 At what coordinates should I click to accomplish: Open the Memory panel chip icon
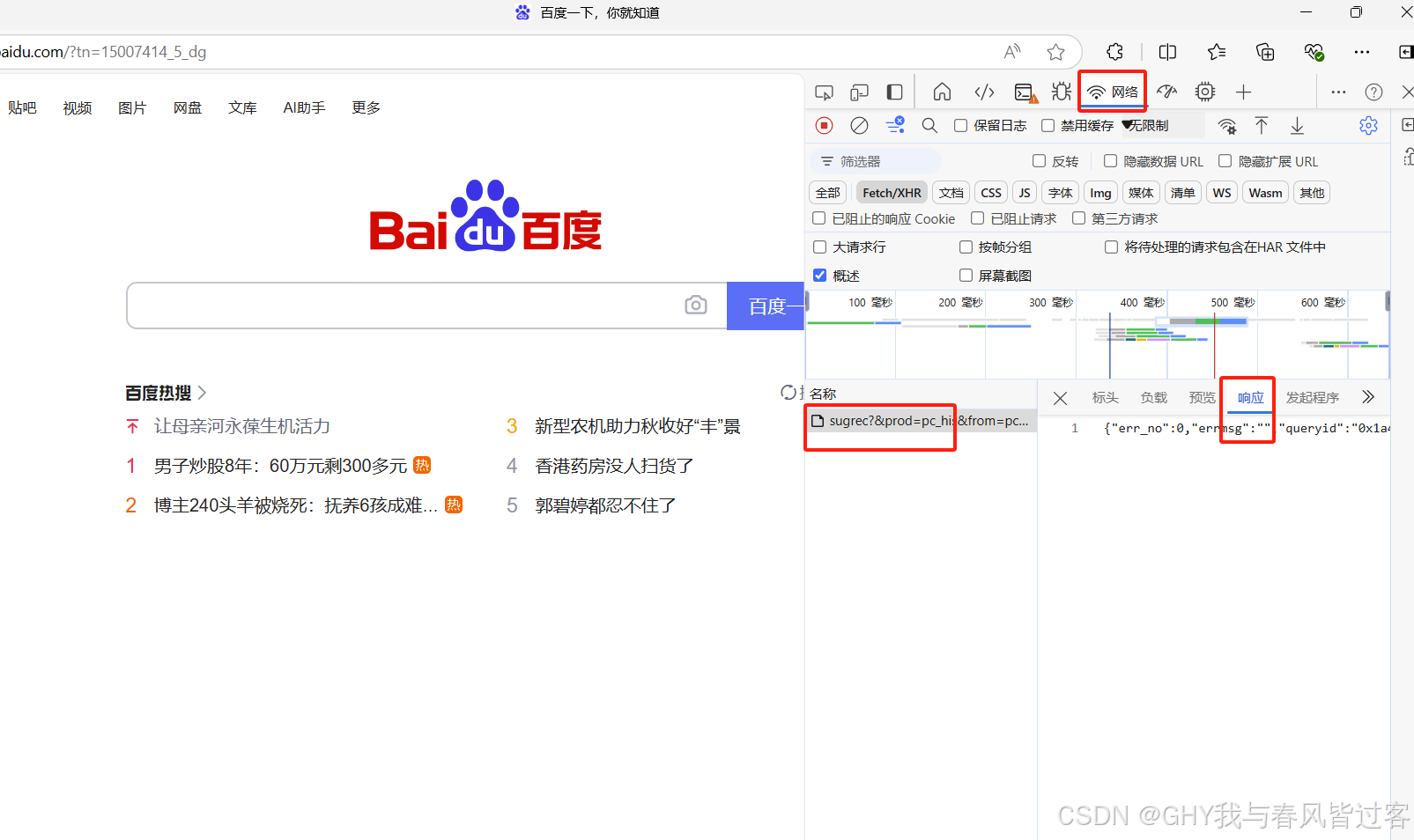[x=1205, y=92]
